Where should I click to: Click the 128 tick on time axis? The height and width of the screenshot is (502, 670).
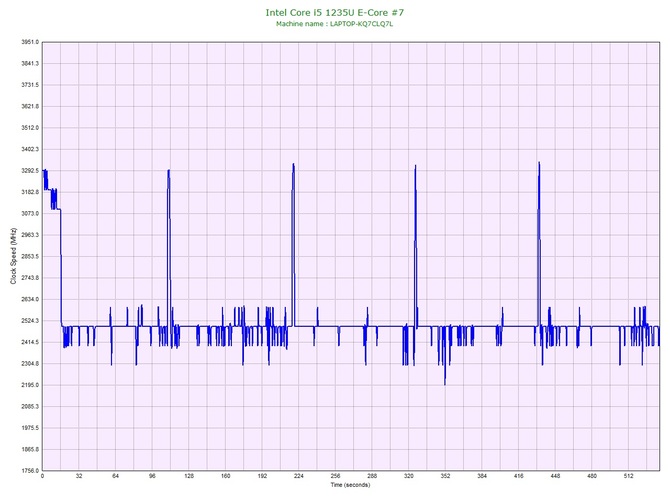click(x=189, y=476)
